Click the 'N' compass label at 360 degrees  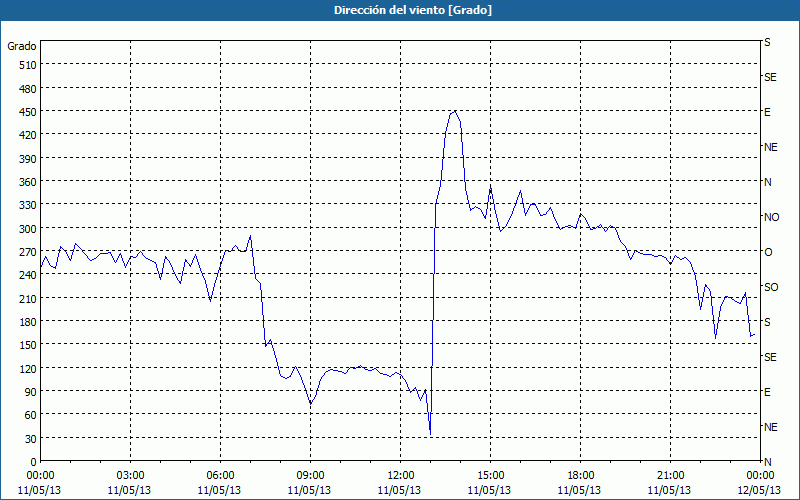[x=767, y=182]
